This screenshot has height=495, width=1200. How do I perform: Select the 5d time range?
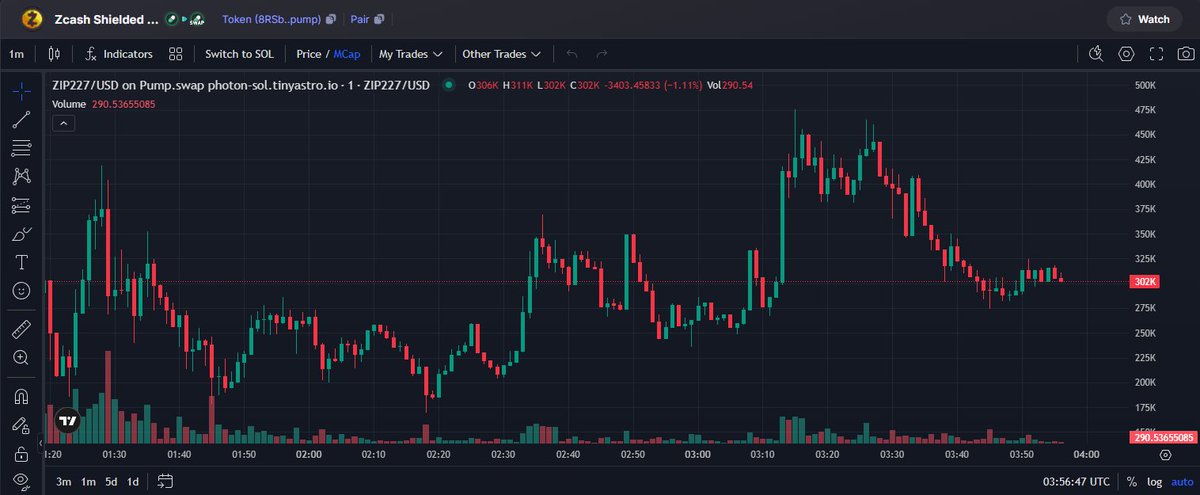111,482
